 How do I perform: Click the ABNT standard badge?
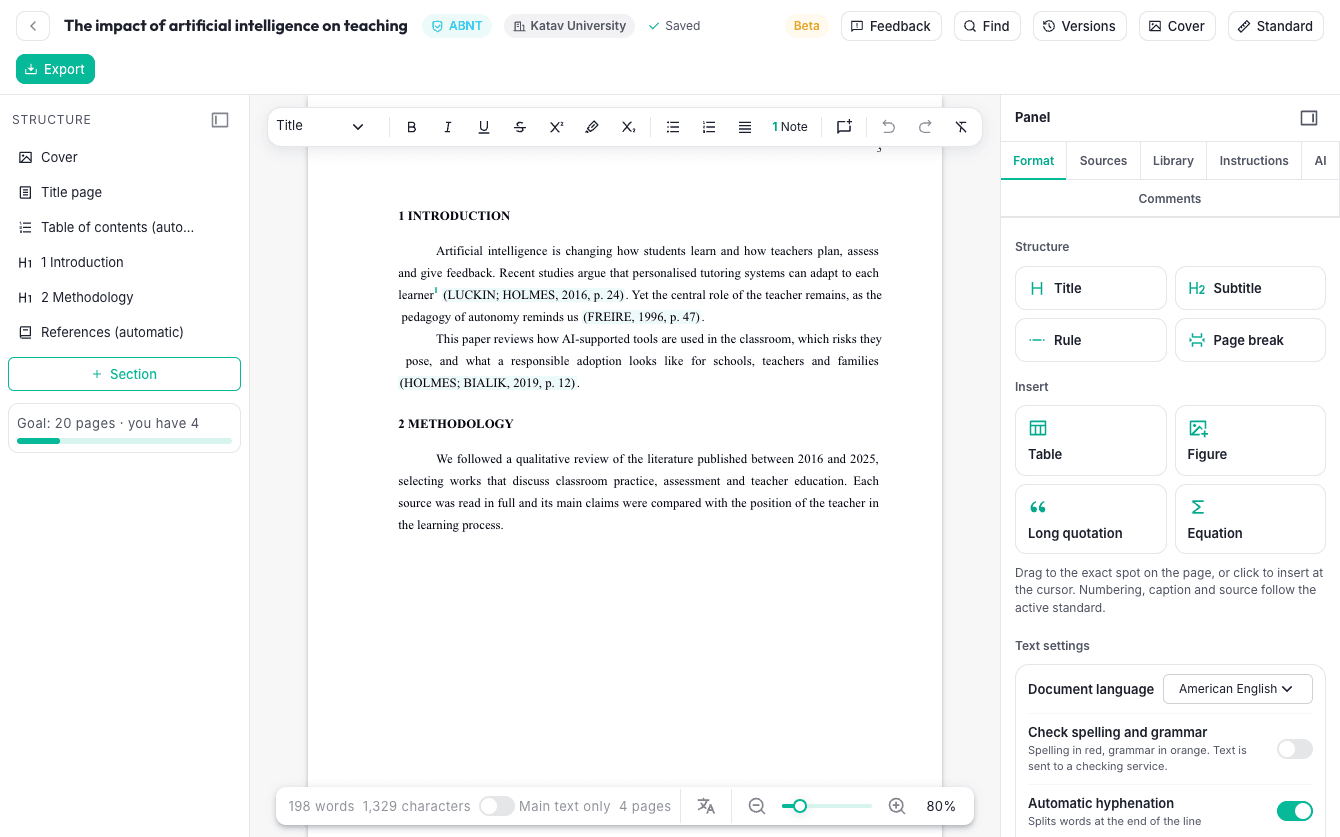pyautogui.click(x=457, y=26)
